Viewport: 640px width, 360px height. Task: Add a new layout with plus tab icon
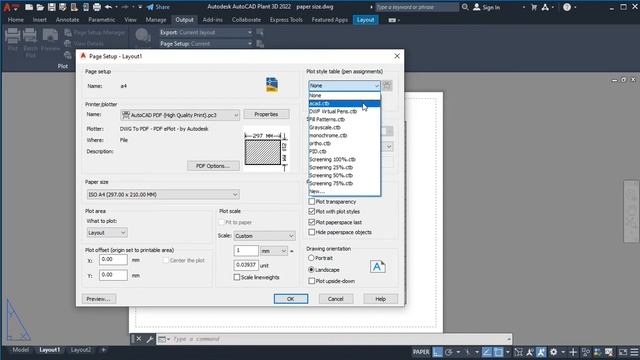click(x=103, y=350)
